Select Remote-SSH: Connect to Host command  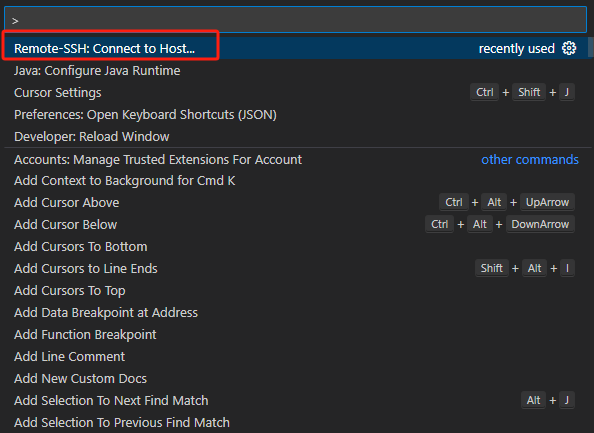(295, 48)
